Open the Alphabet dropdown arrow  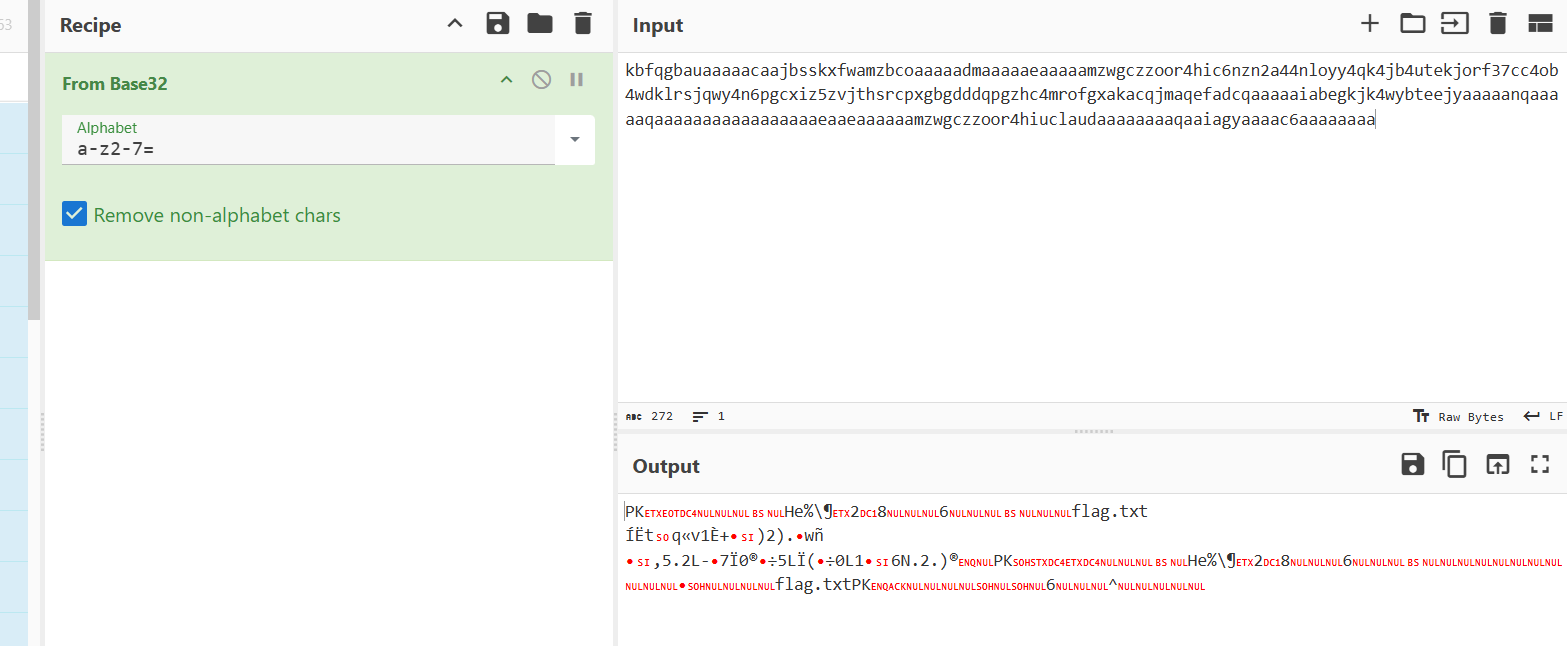point(575,140)
